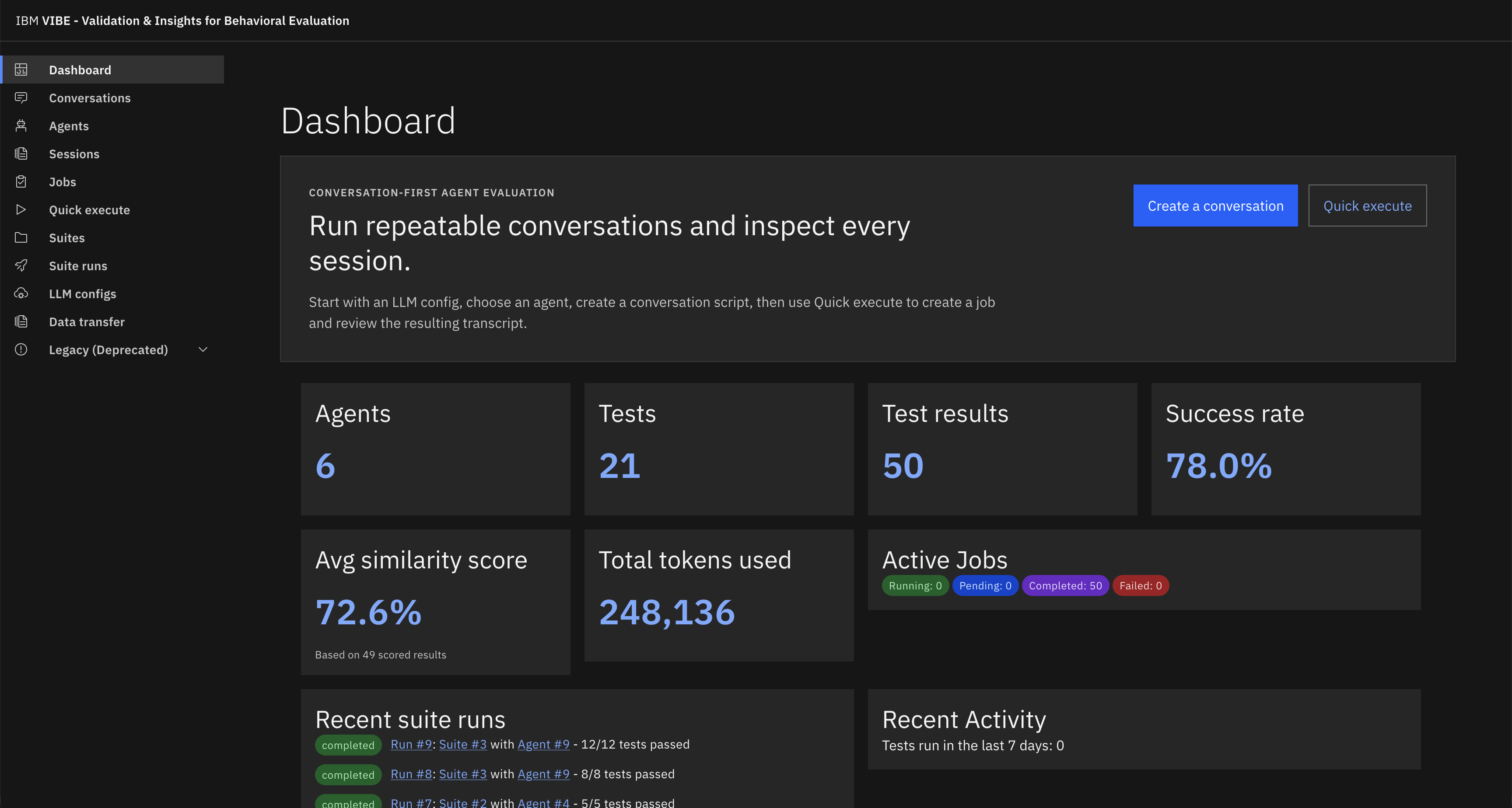Click the Jobs clipboard icon
The width and height of the screenshot is (1512, 808).
click(x=21, y=181)
